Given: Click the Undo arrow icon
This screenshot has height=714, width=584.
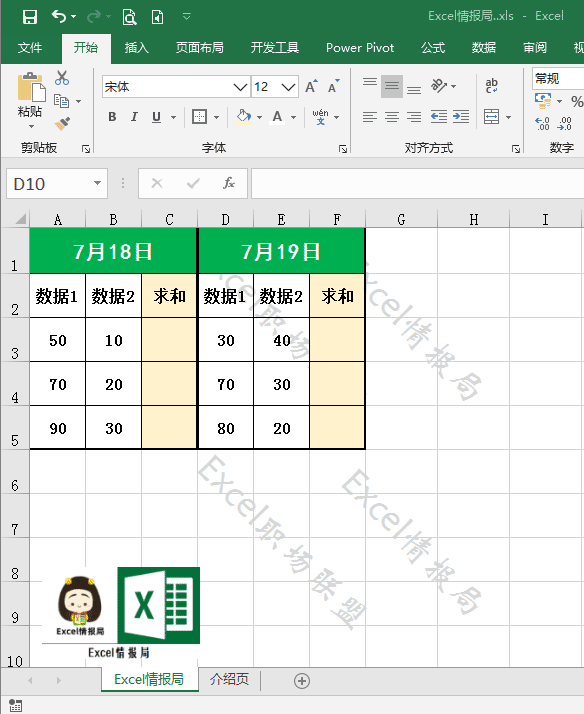Looking at the screenshot, I should [x=59, y=16].
